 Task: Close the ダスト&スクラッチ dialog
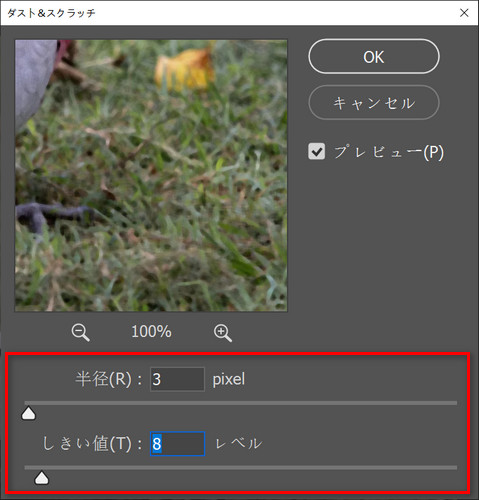tap(464, 13)
